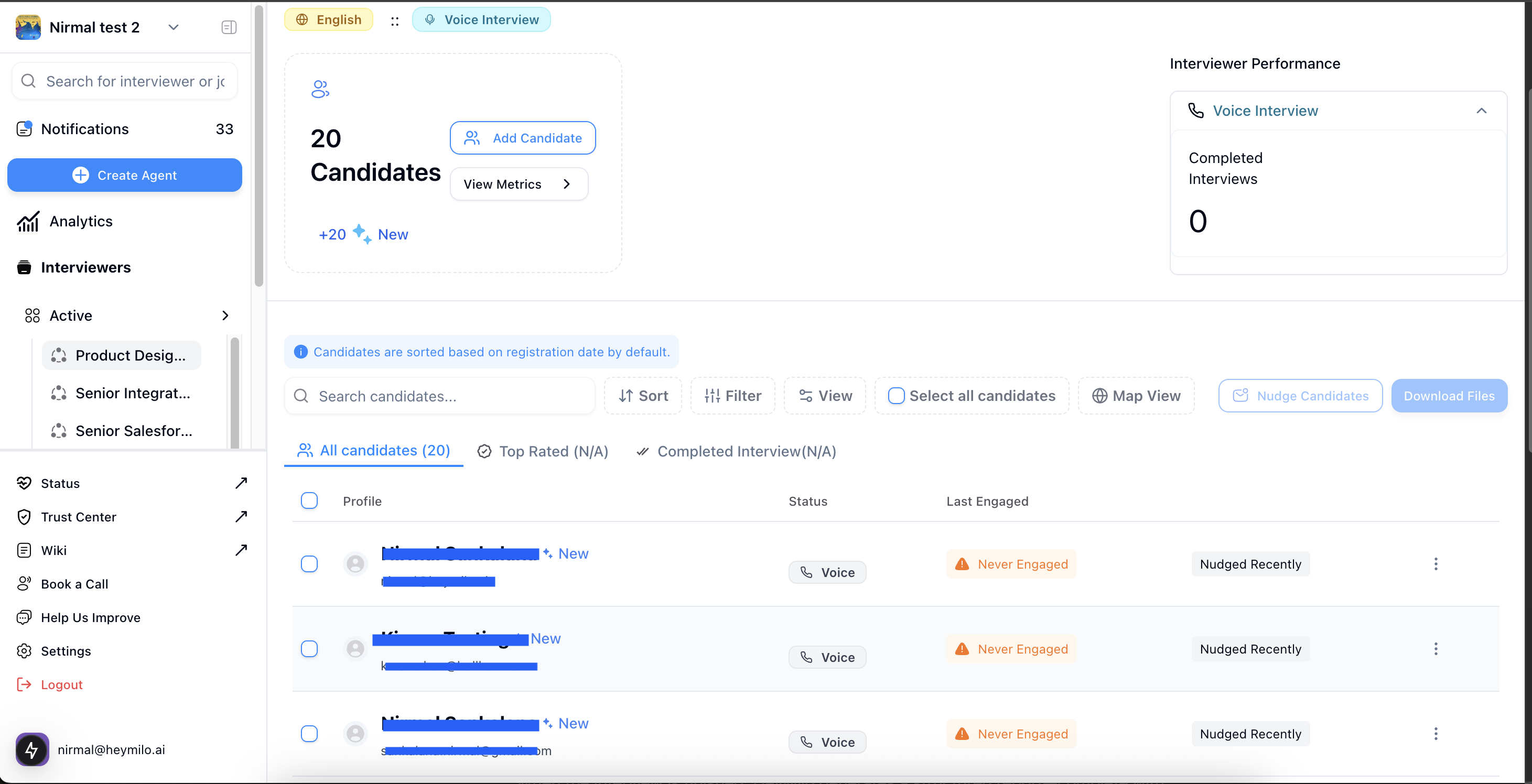The height and width of the screenshot is (784, 1532).
Task: Open Analytics from the chart icon
Action: pos(28,221)
